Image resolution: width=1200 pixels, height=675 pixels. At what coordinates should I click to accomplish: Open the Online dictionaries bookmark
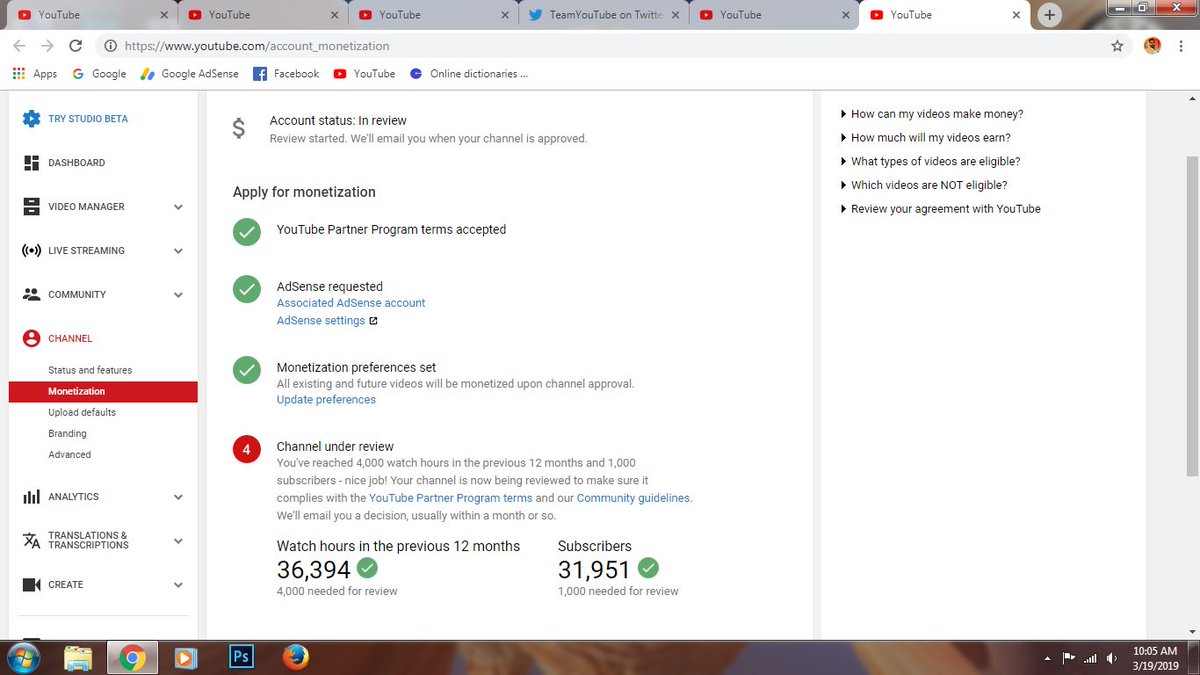click(468, 74)
